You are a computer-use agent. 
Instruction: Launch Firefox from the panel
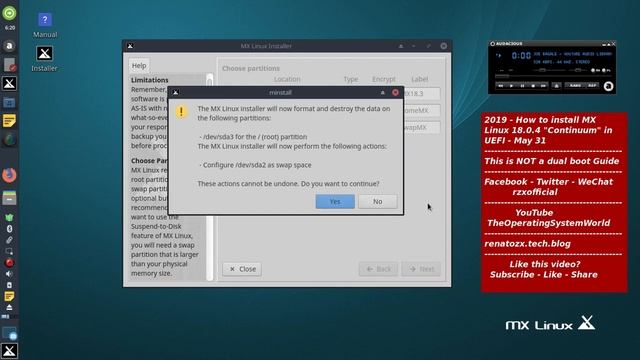(x=9, y=176)
